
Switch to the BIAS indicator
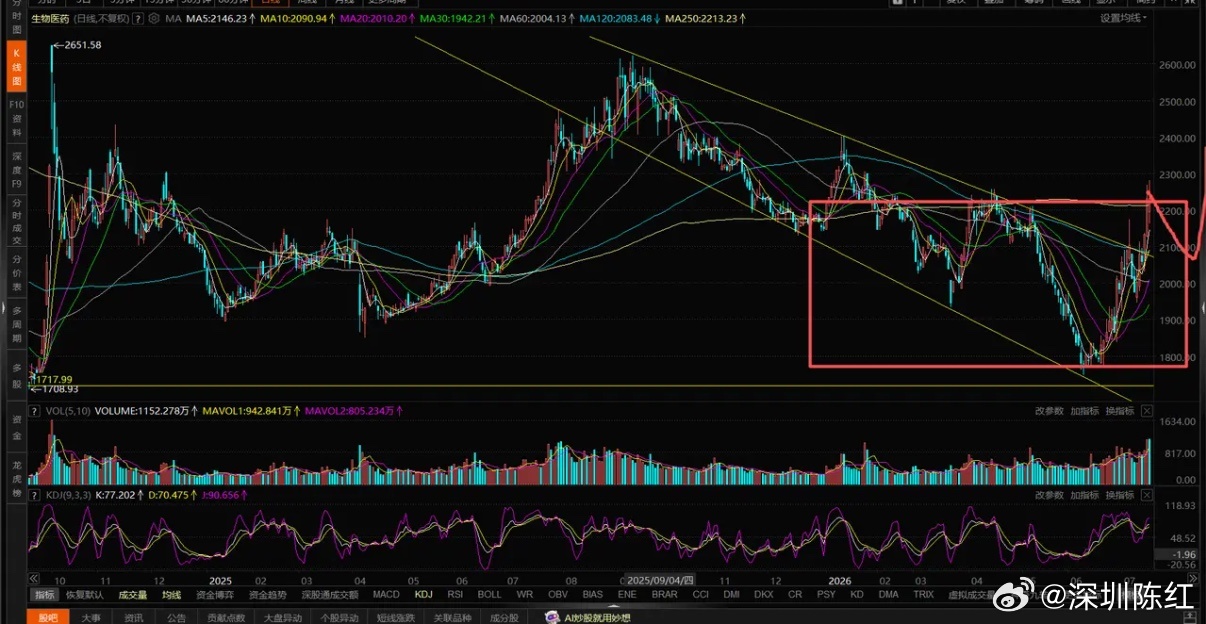[593, 594]
